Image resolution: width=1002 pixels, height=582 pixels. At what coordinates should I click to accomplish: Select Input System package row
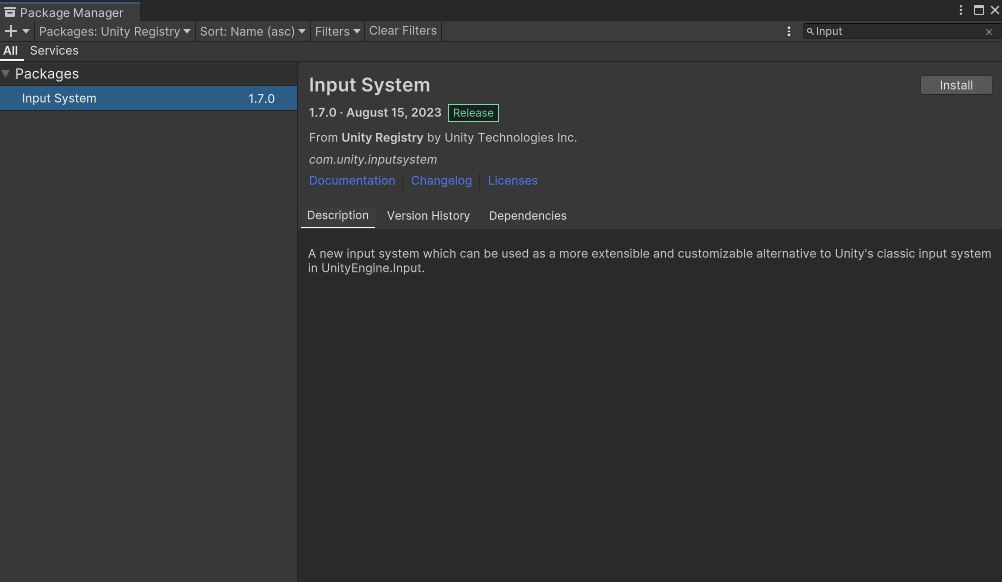point(148,98)
